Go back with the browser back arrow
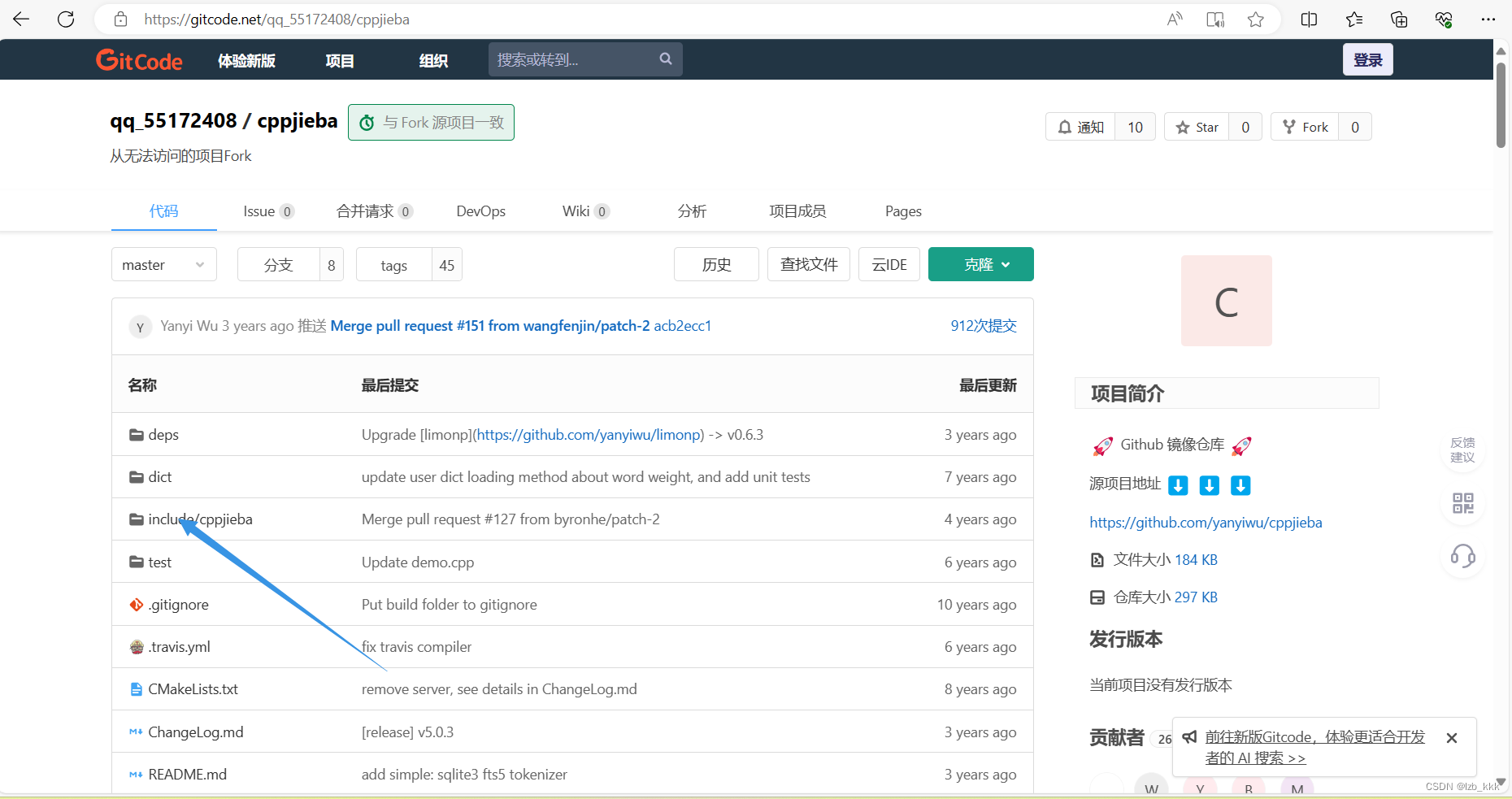The image size is (1512, 799). point(21,20)
